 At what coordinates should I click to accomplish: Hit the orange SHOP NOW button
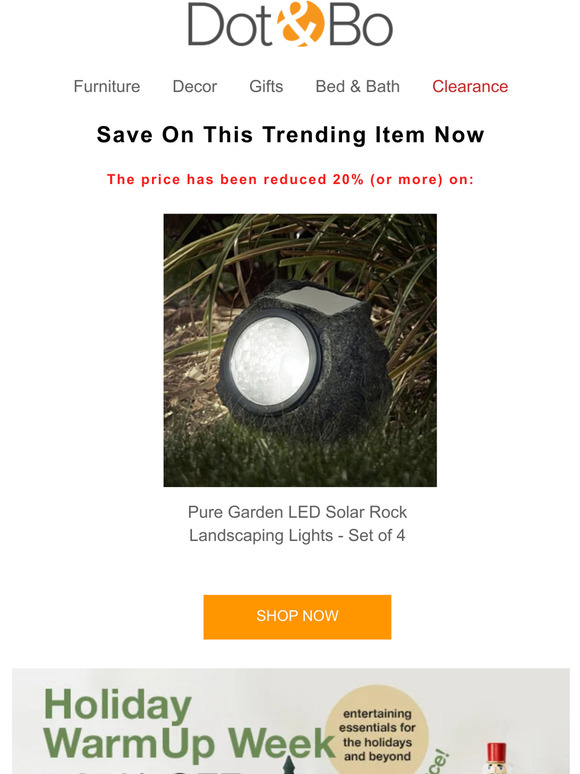tap(297, 617)
